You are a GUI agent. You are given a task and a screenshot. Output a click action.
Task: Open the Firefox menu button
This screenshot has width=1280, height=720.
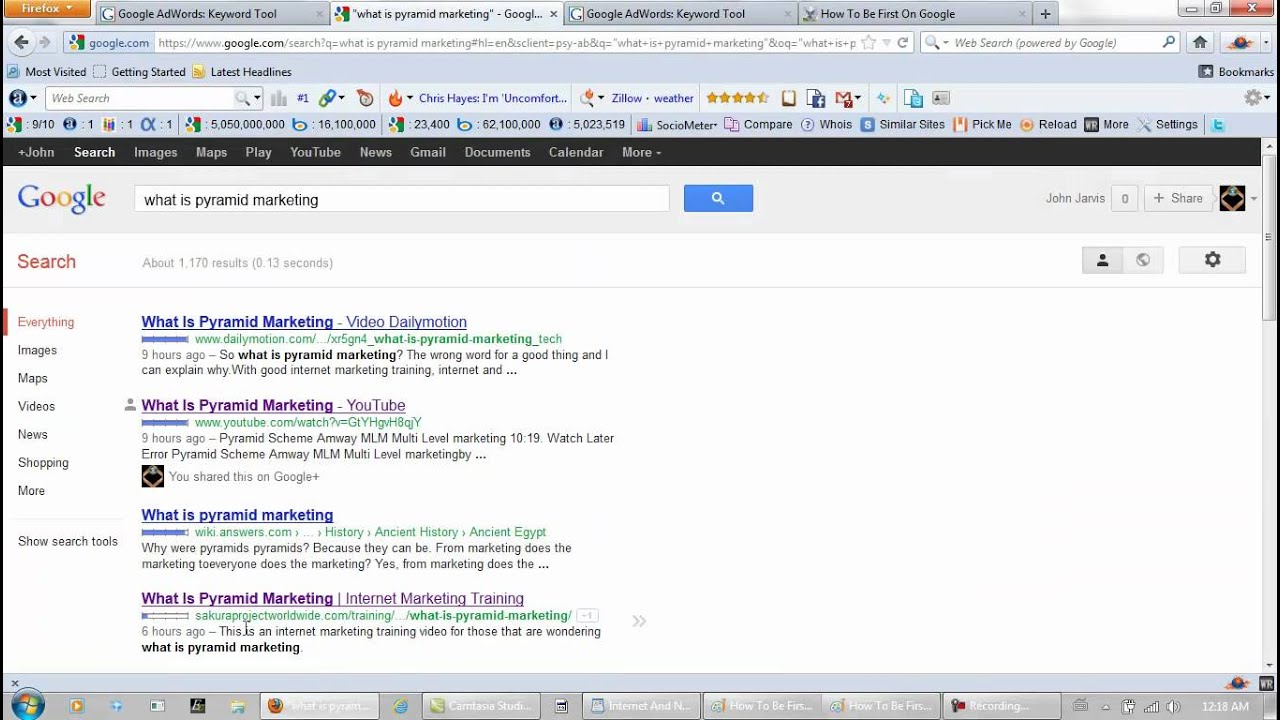coord(48,9)
